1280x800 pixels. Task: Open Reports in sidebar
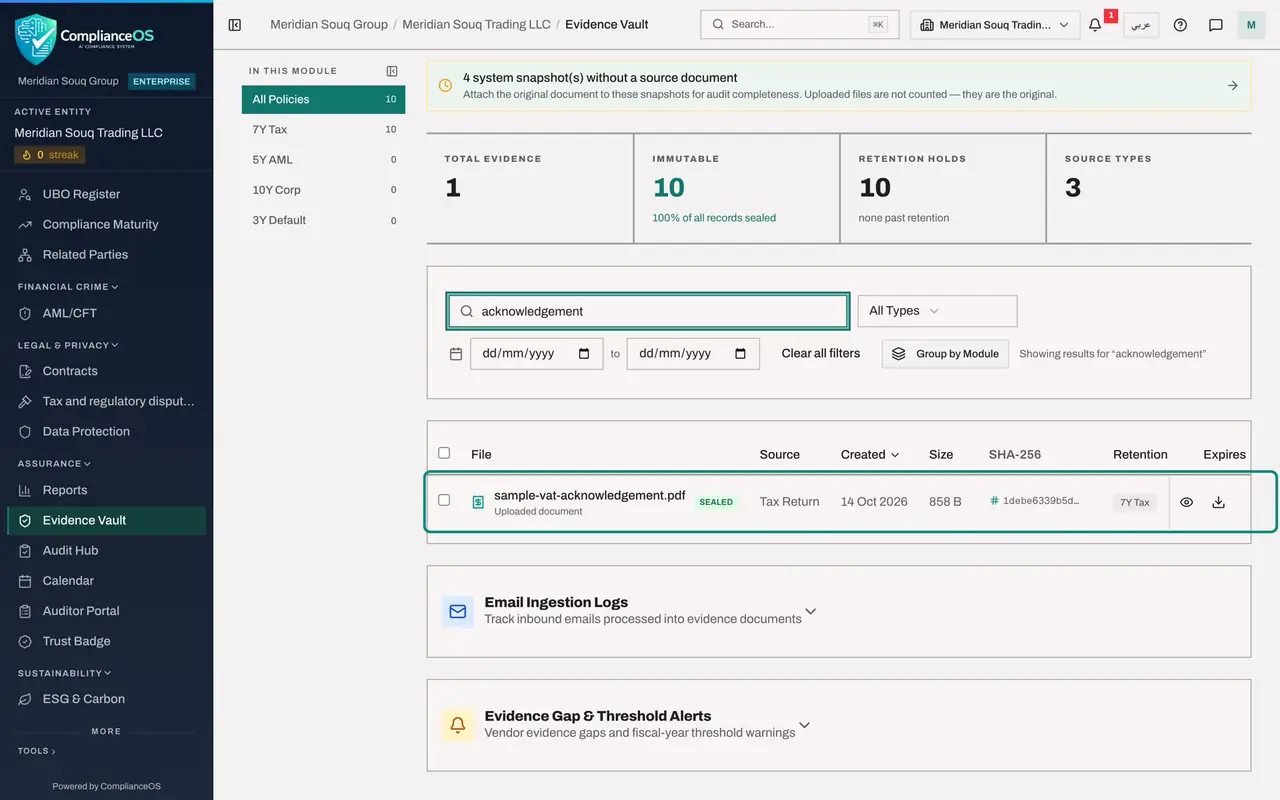click(x=106, y=490)
